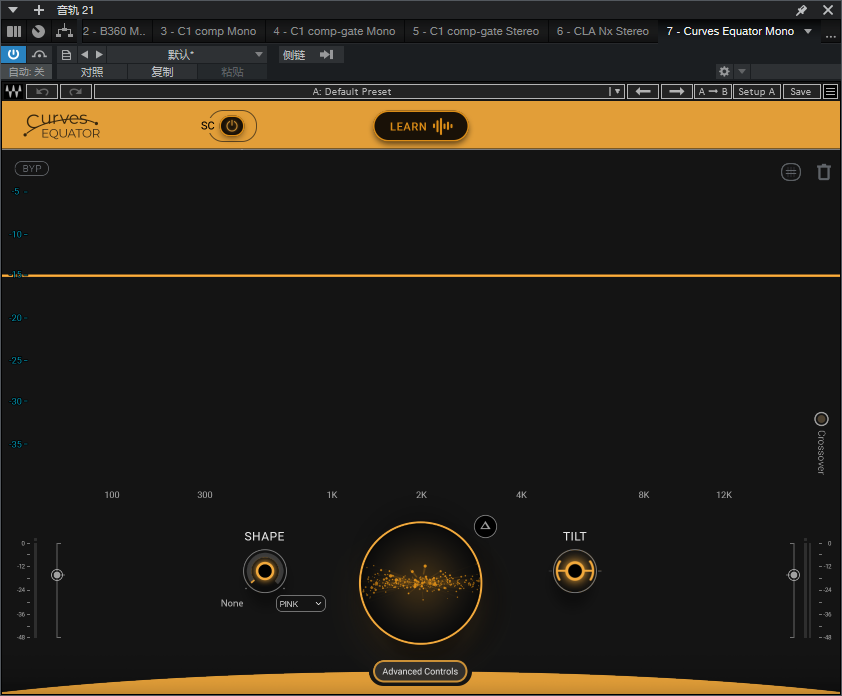
Task: Open the routing diagram icon
Action: pyautogui.click(x=64, y=31)
